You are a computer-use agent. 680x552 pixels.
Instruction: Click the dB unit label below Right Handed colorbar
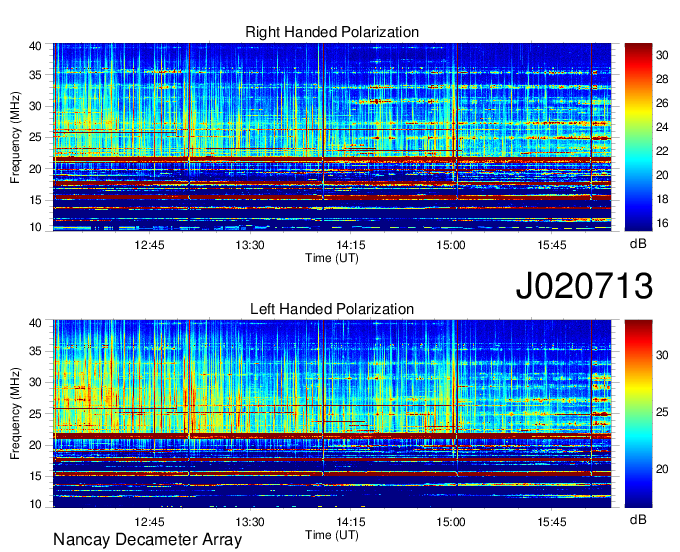pos(638,244)
